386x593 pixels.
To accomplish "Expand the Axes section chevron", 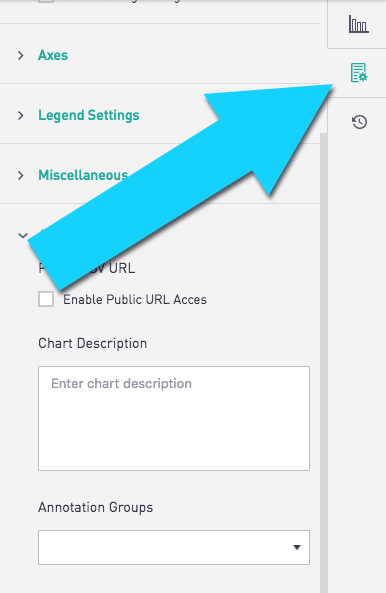I will (21, 56).
